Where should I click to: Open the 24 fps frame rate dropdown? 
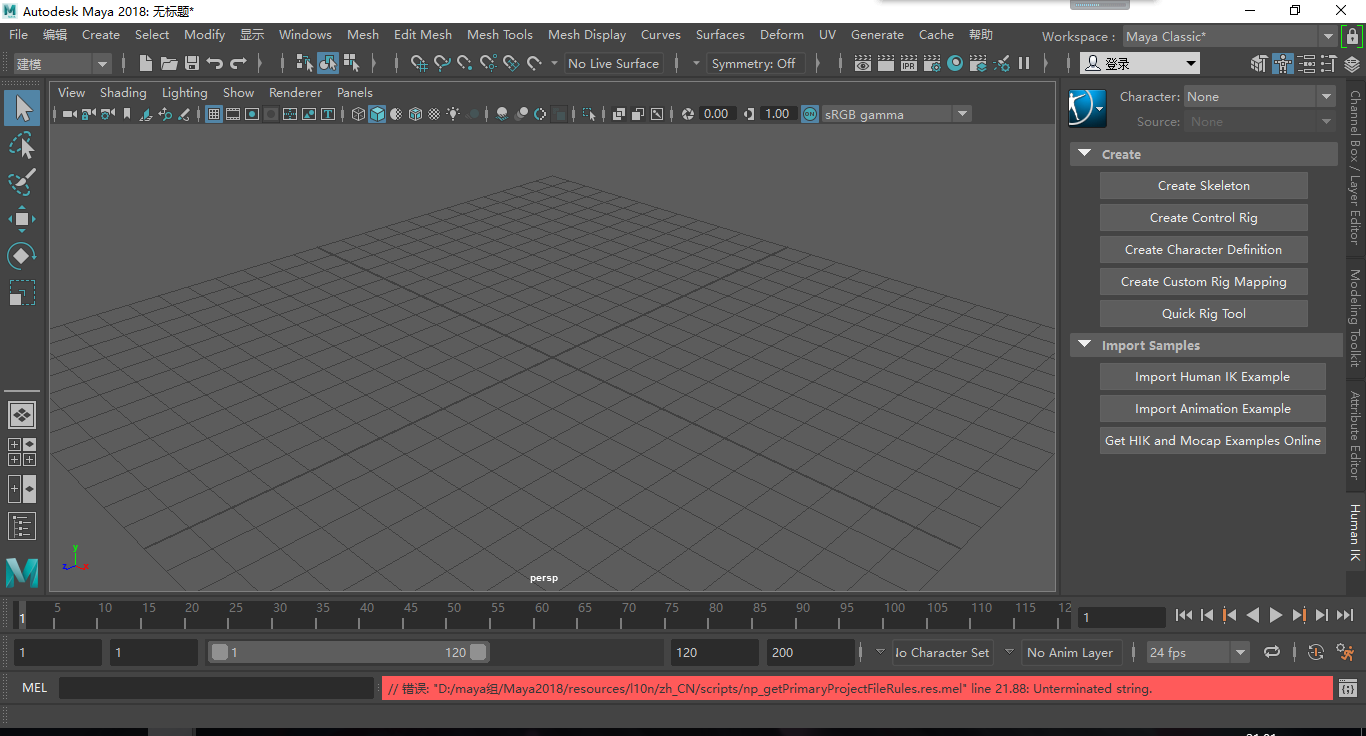[1240, 652]
